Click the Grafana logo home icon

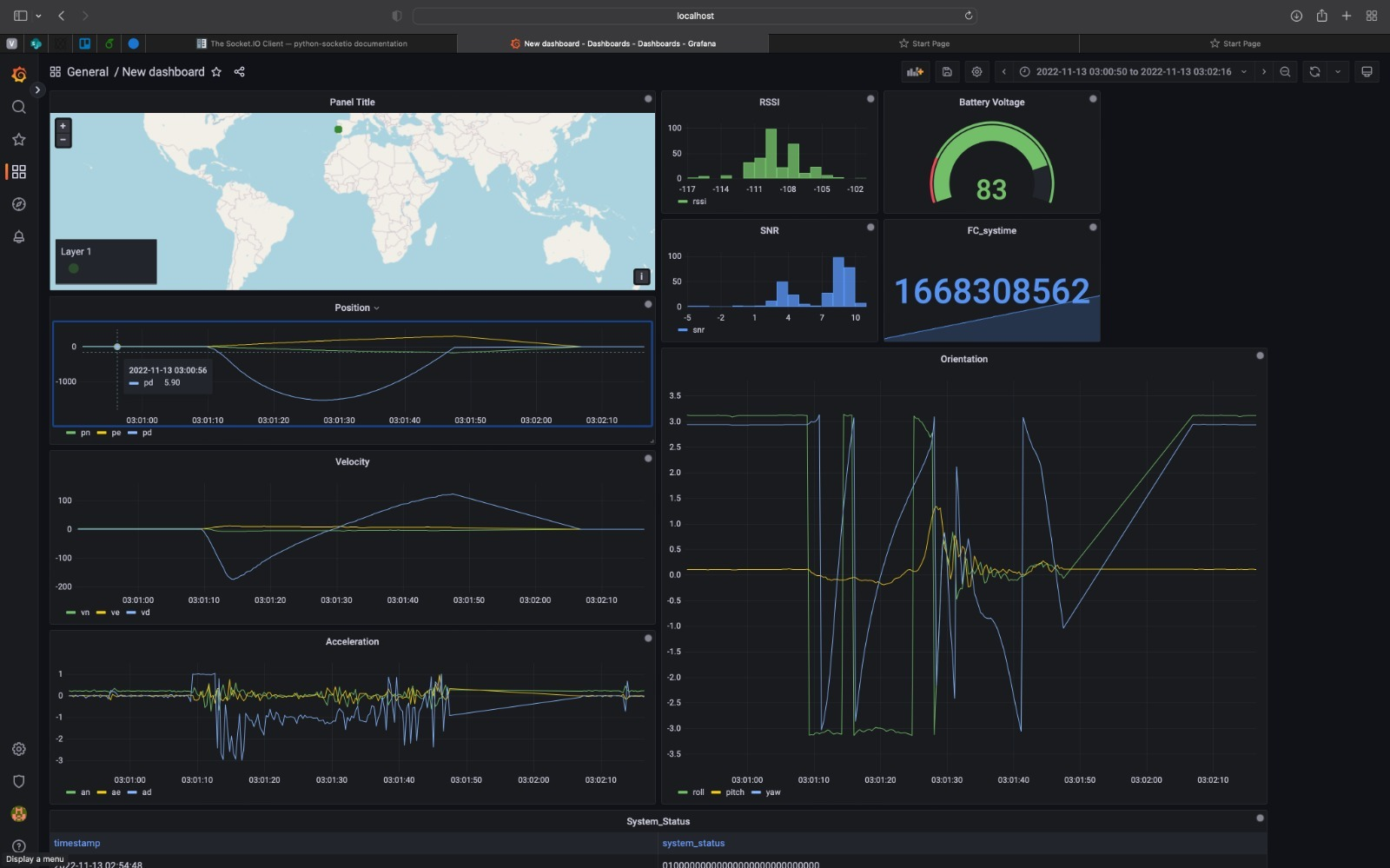(18, 75)
